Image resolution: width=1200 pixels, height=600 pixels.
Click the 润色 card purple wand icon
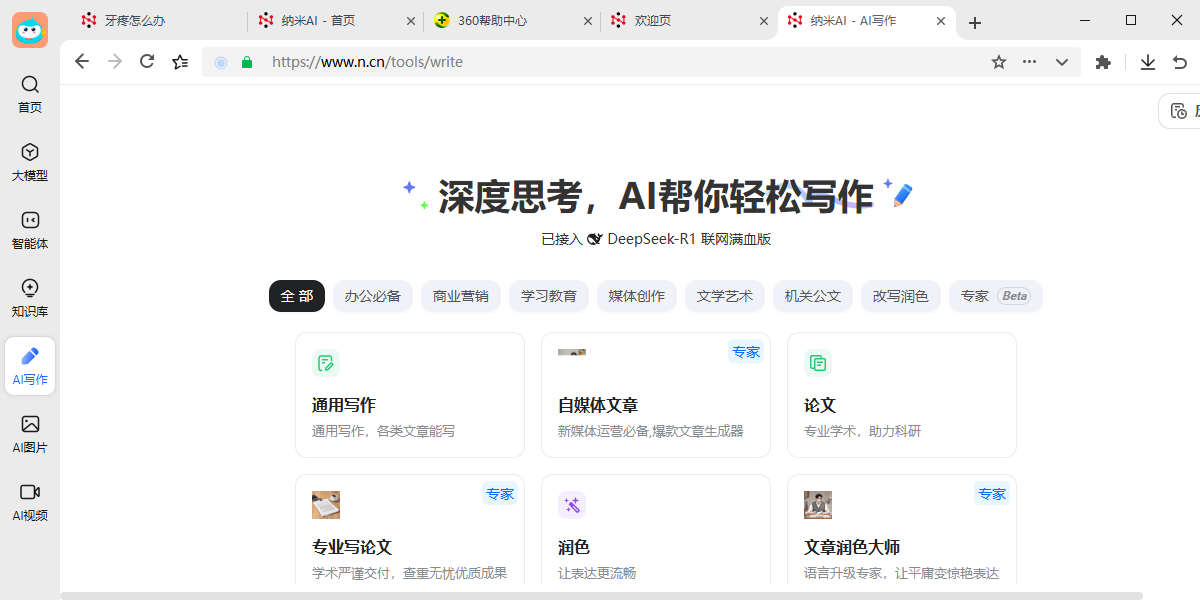tap(572, 505)
